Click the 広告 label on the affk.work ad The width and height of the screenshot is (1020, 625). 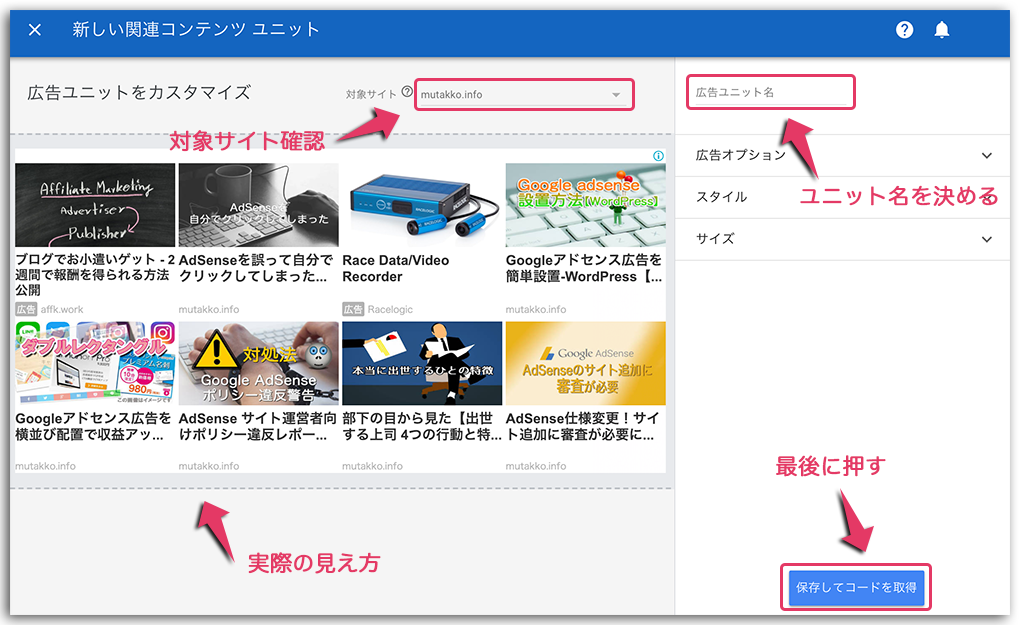coord(28,309)
